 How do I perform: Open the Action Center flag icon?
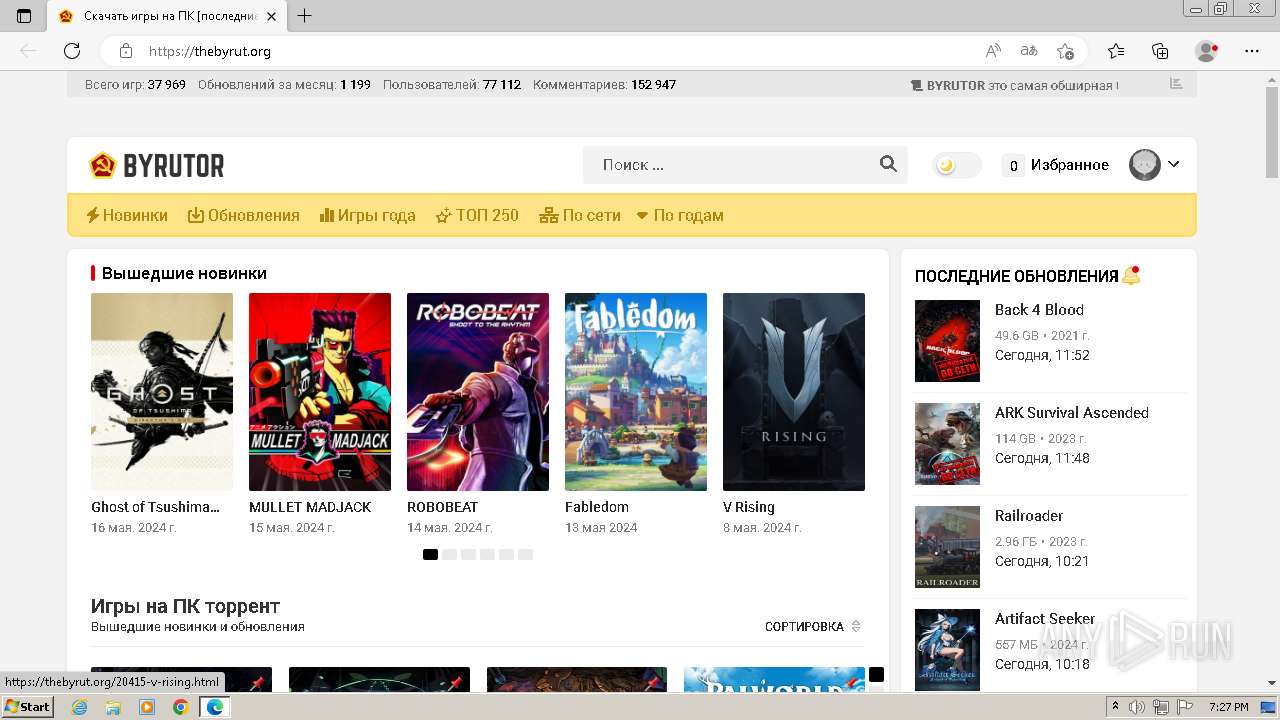1184,707
